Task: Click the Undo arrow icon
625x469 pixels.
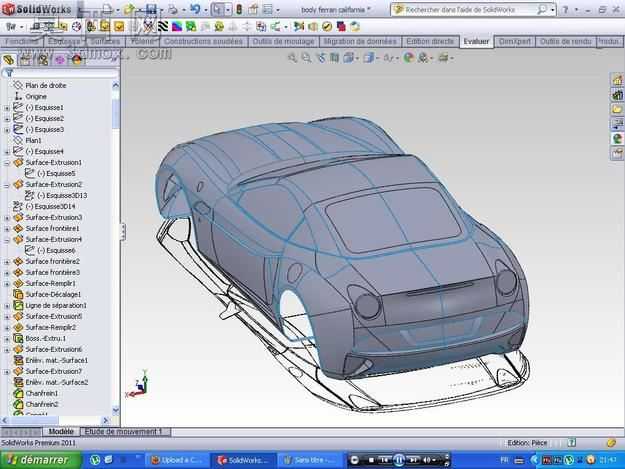Action: 195,9
